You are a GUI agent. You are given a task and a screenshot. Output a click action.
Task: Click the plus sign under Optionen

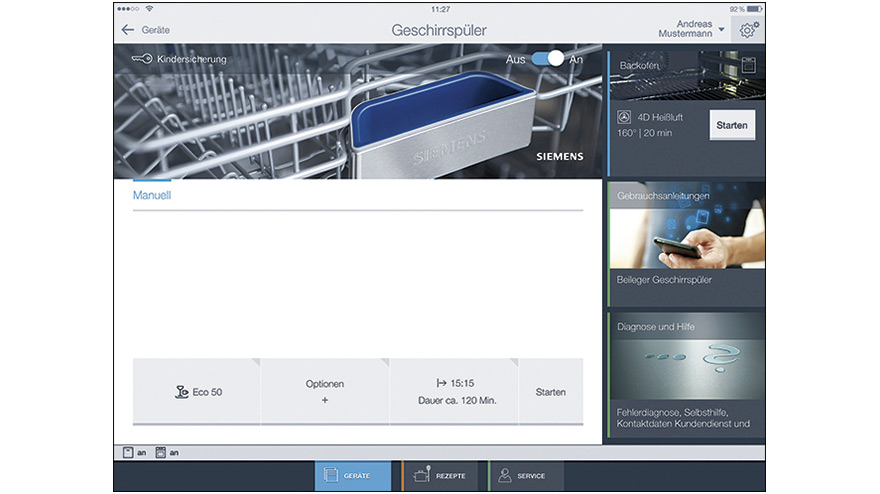tap(325, 400)
